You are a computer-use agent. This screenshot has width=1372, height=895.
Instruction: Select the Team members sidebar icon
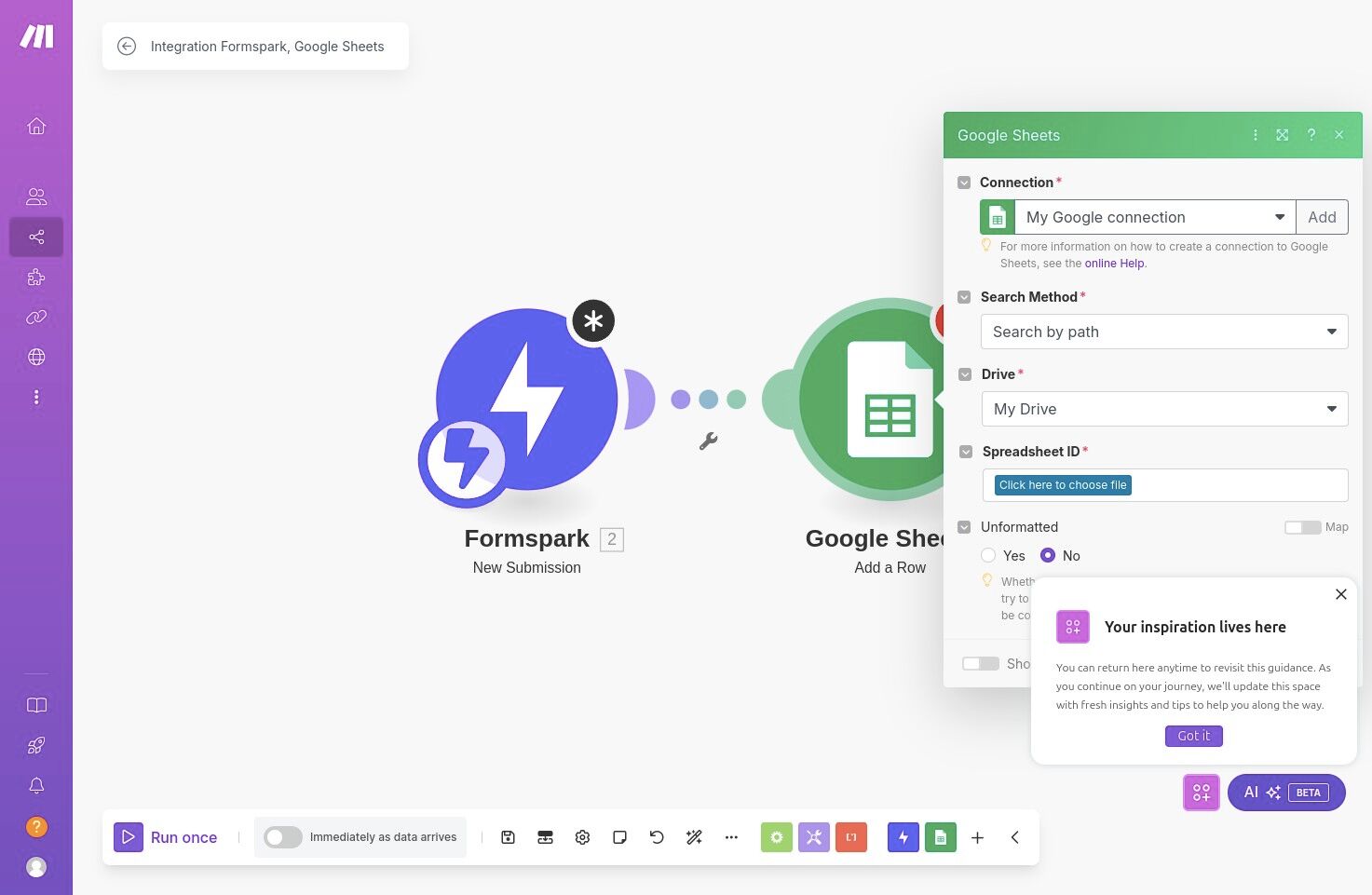(x=36, y=196)
